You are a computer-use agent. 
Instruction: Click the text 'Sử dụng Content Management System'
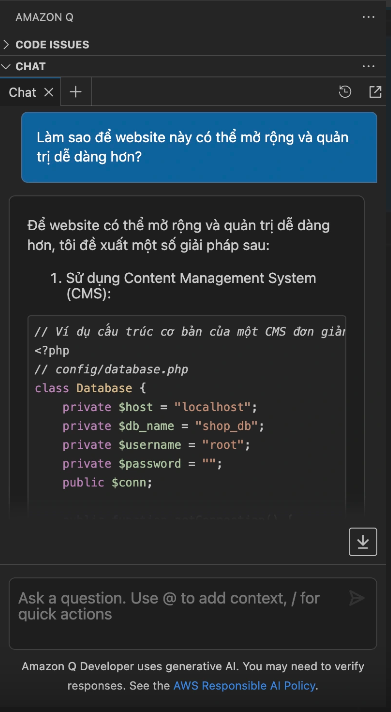[191, 278]
